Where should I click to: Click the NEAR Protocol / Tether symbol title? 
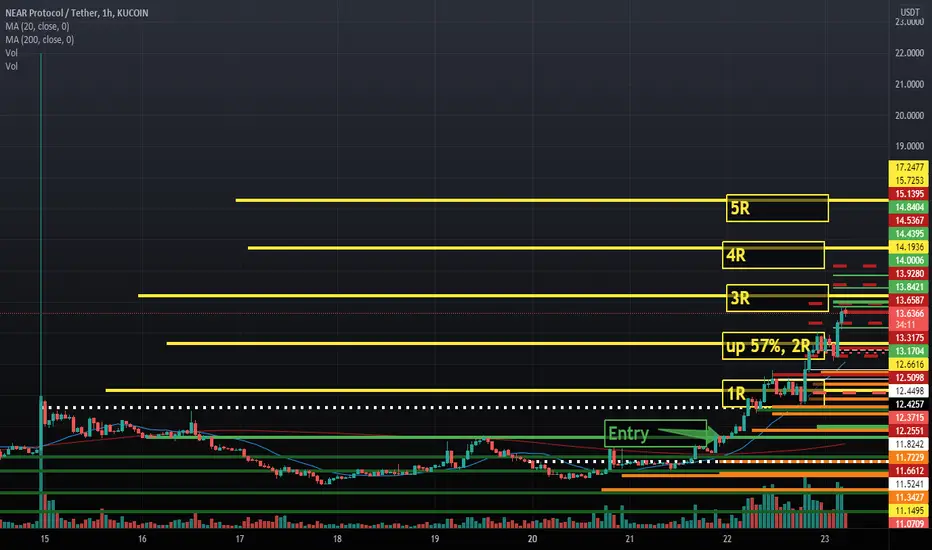(x=77, y=13)
